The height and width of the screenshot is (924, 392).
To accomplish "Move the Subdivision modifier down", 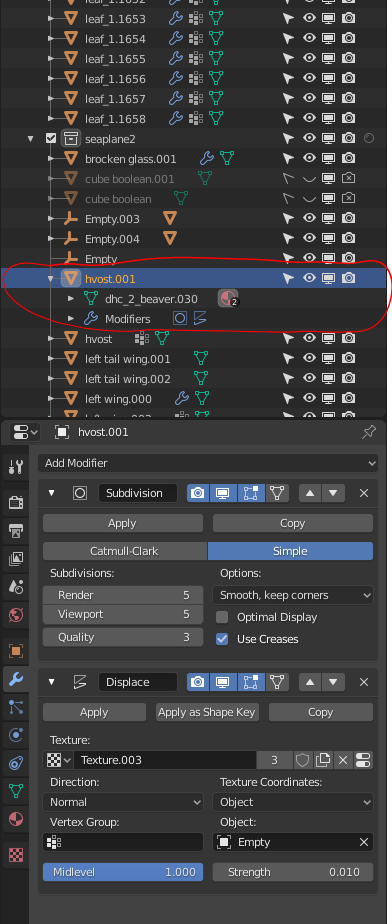I will (x=333, y=493).
